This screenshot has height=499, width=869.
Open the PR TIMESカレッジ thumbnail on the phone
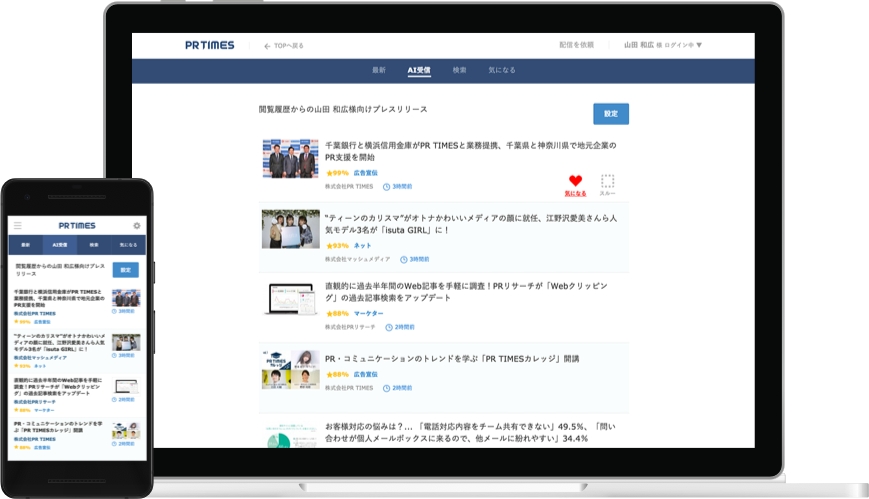pyautogui.click(x=126, y=430)
